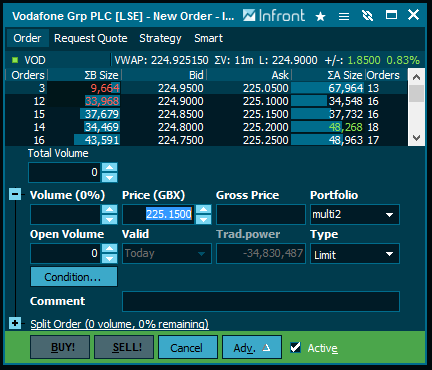Toggle the Active checkbox
This screenshot has height=370, width=432.
(x=295, y=347)
